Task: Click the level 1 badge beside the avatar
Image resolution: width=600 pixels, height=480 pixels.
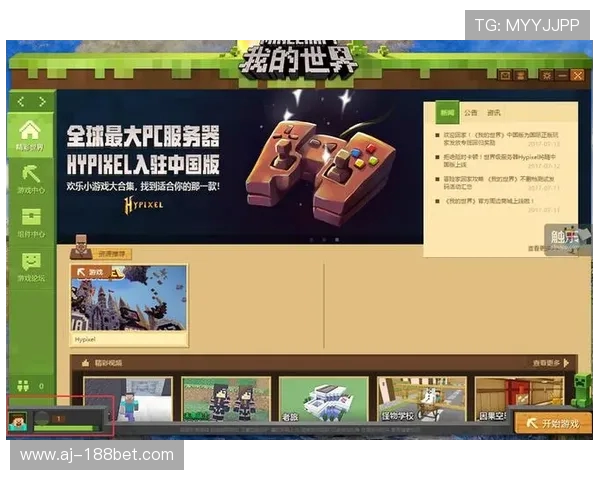Action: pyautogui.click(x=59, y=419)
